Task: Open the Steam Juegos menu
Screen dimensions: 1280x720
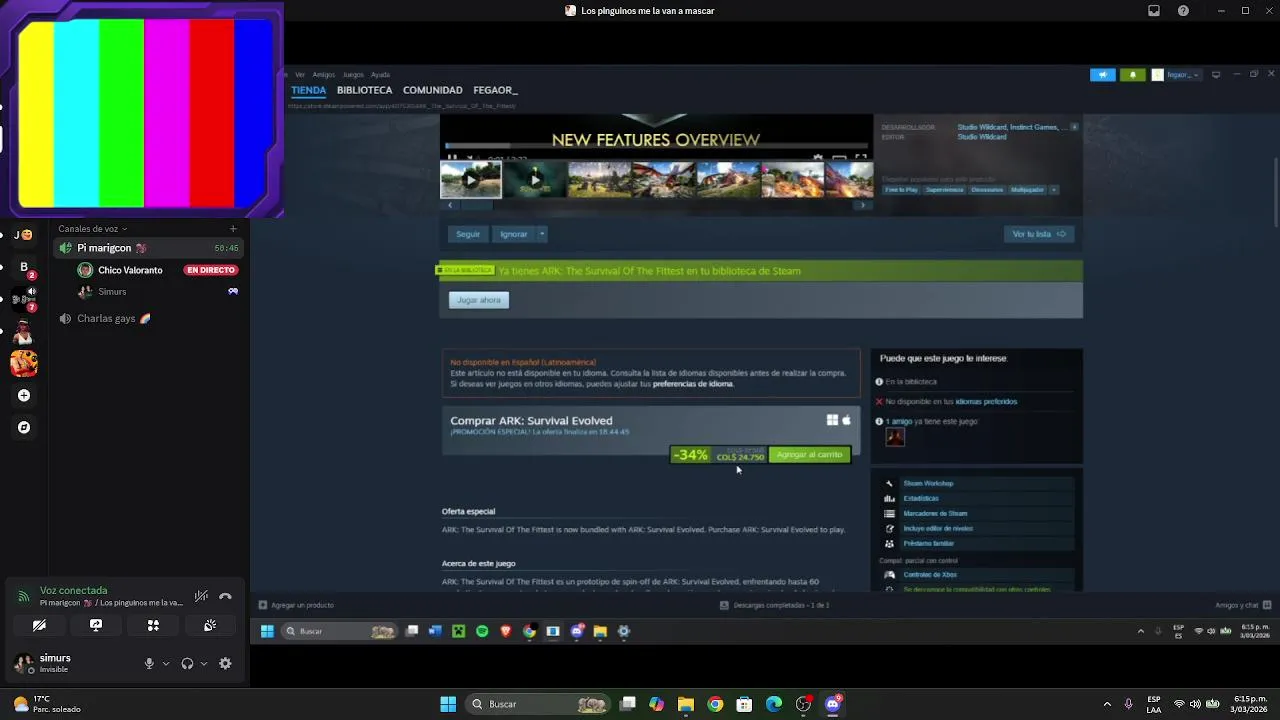Action: tap(353, 75)
